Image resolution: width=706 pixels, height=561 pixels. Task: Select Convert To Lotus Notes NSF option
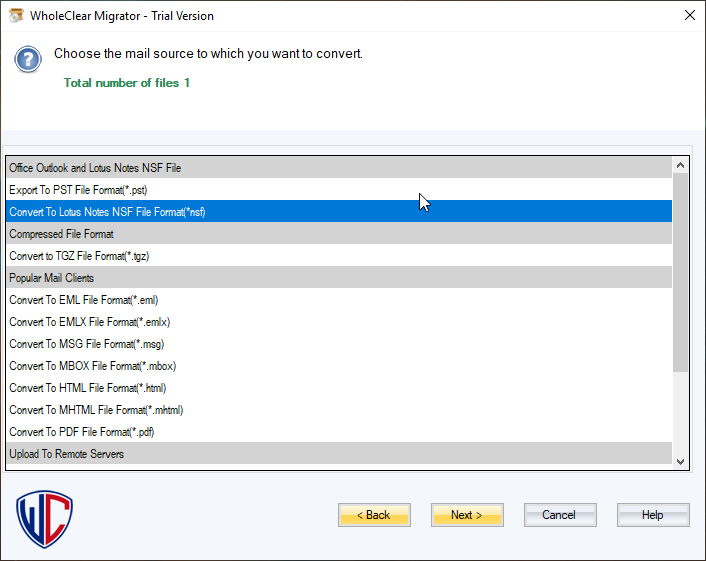[x=339, y=212]
